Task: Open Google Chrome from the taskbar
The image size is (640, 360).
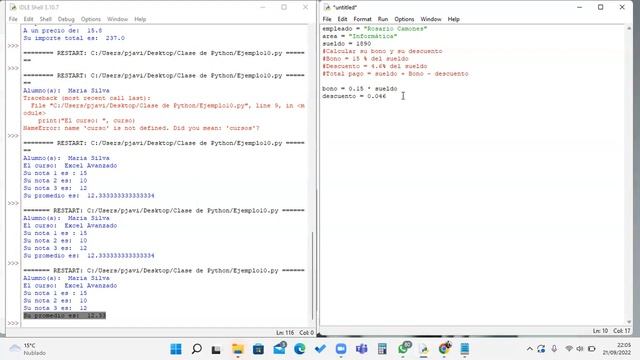Action: (444, 349)
